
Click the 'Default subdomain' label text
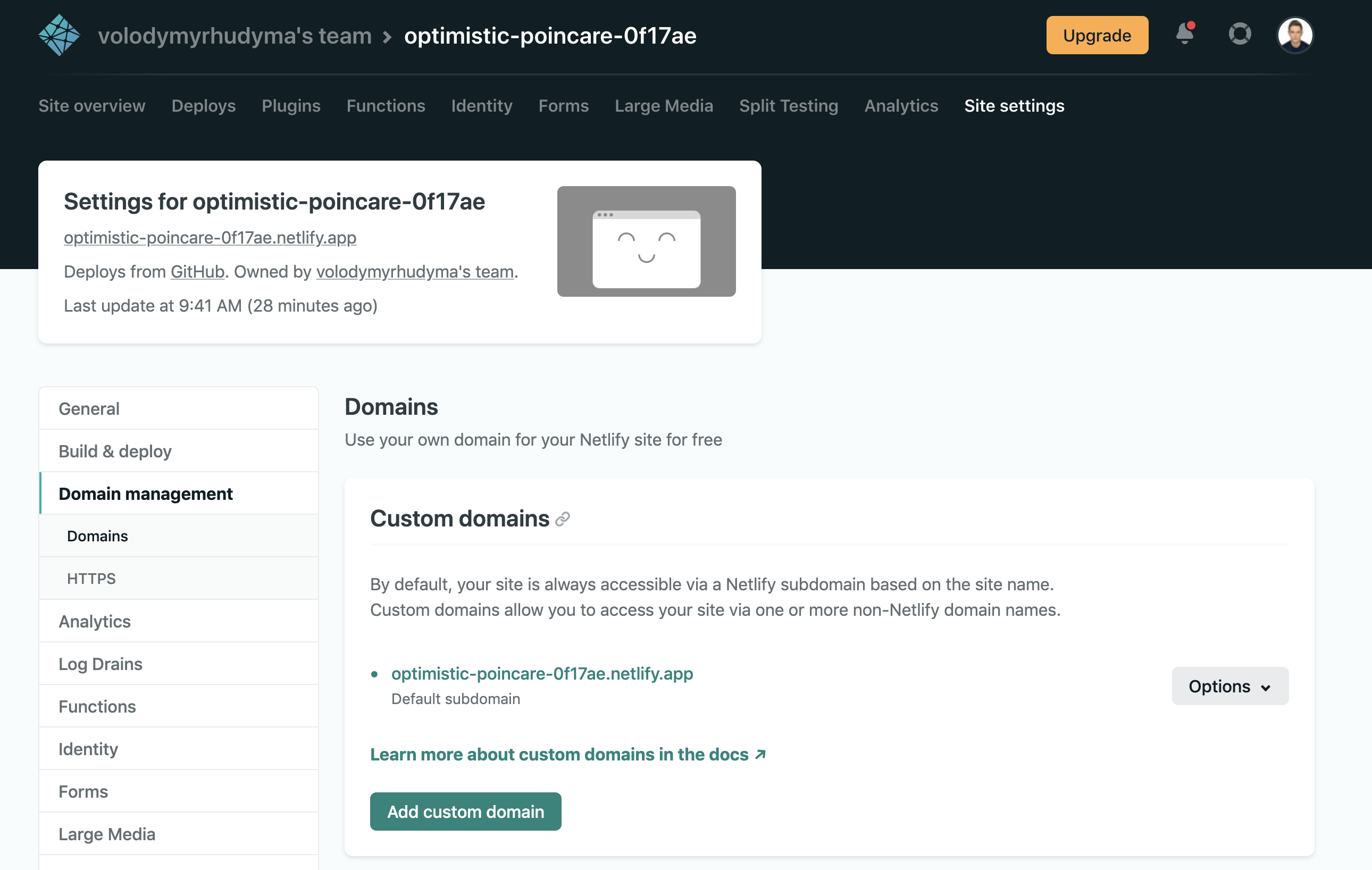click(456, 699)
